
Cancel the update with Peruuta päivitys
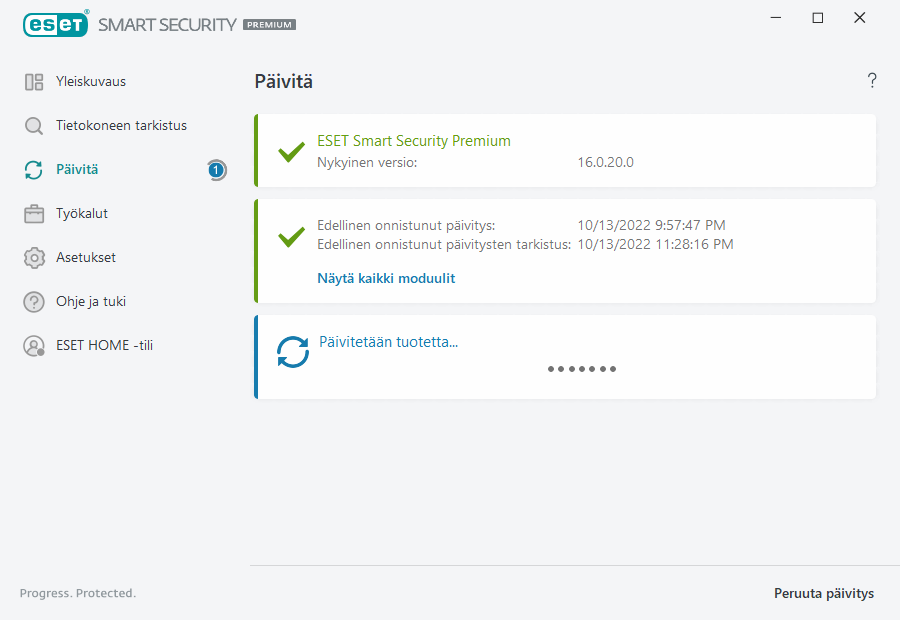[824, 594]
